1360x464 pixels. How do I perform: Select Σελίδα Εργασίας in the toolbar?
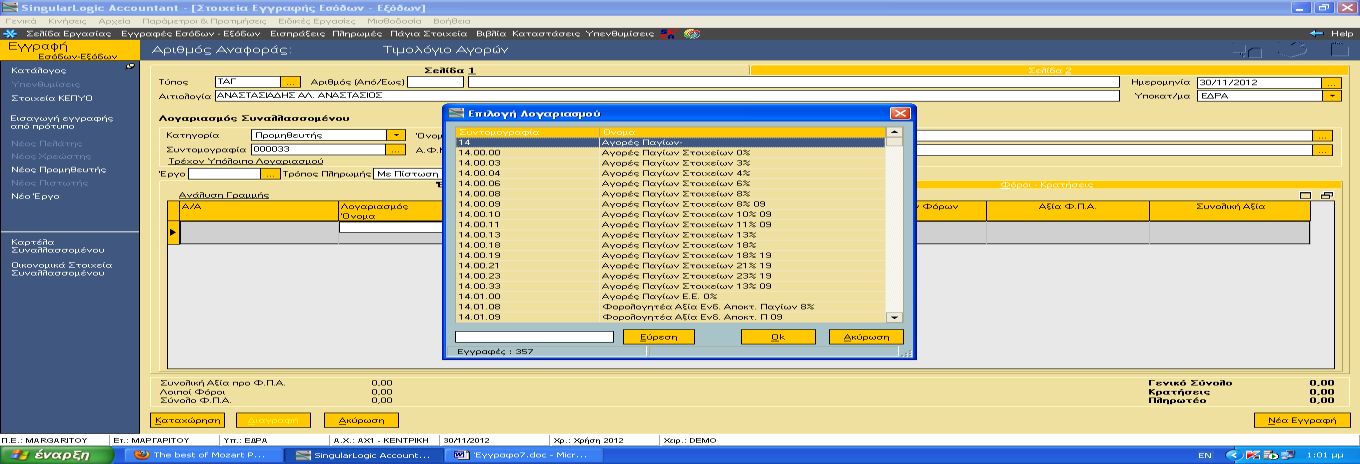[x=68, y=33]
